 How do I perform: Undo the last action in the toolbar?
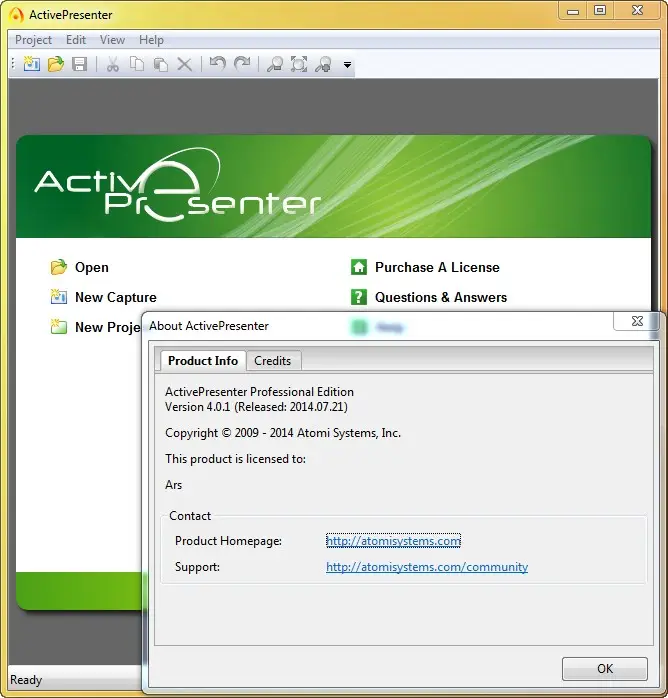point(218,64)
